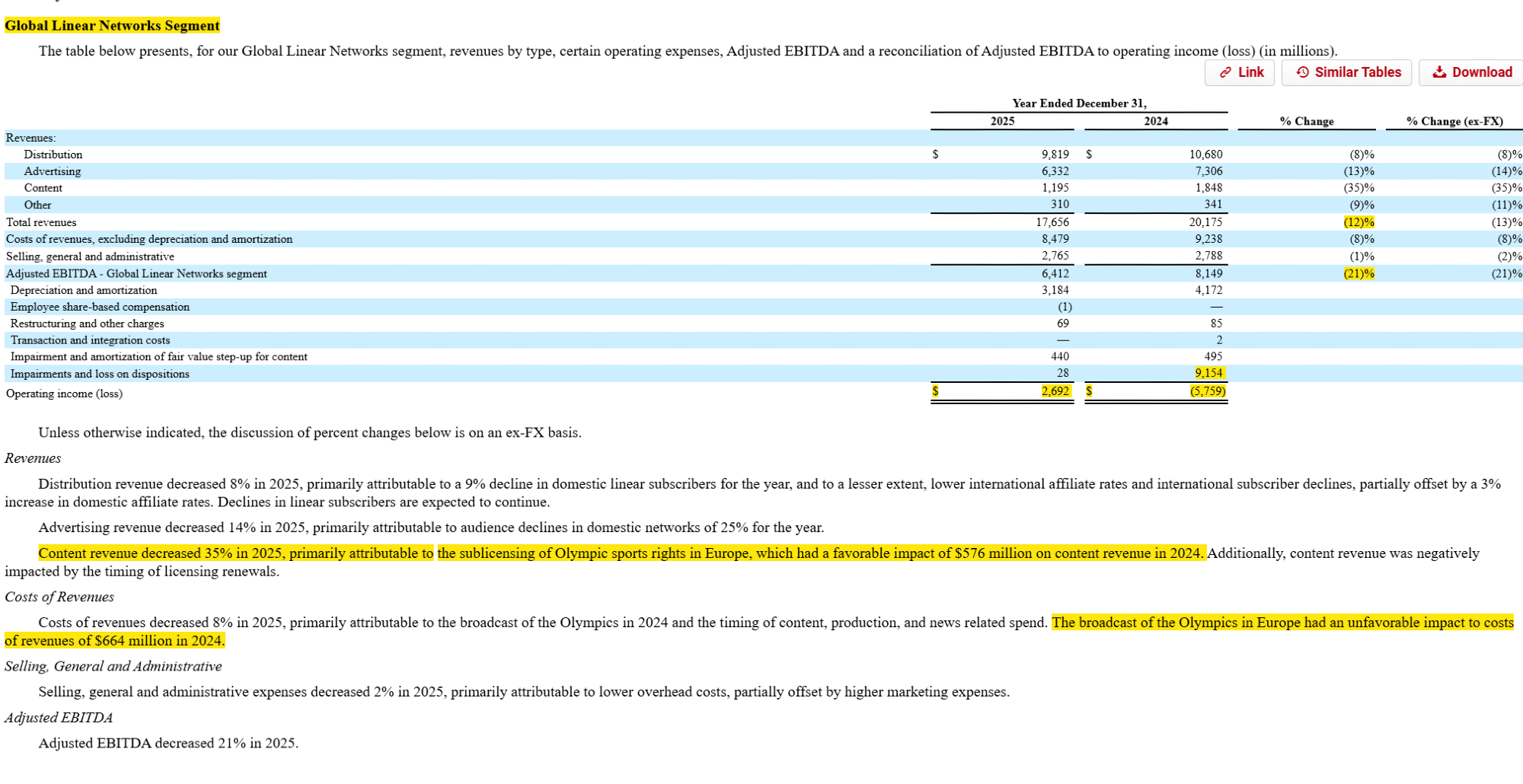Select the highlighted (12)% total revenues change
The height and width of the screenshot is (784, 1523).
1359,222
